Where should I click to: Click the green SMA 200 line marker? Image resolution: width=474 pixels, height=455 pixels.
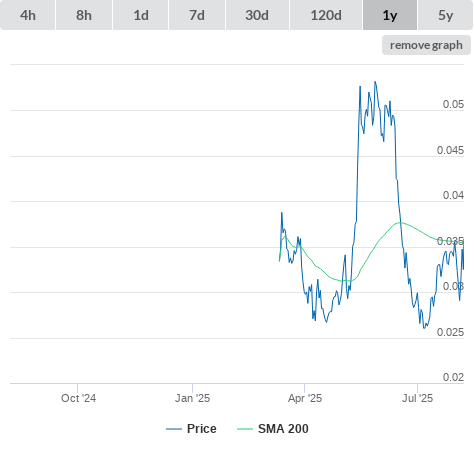tap(245, 429)
